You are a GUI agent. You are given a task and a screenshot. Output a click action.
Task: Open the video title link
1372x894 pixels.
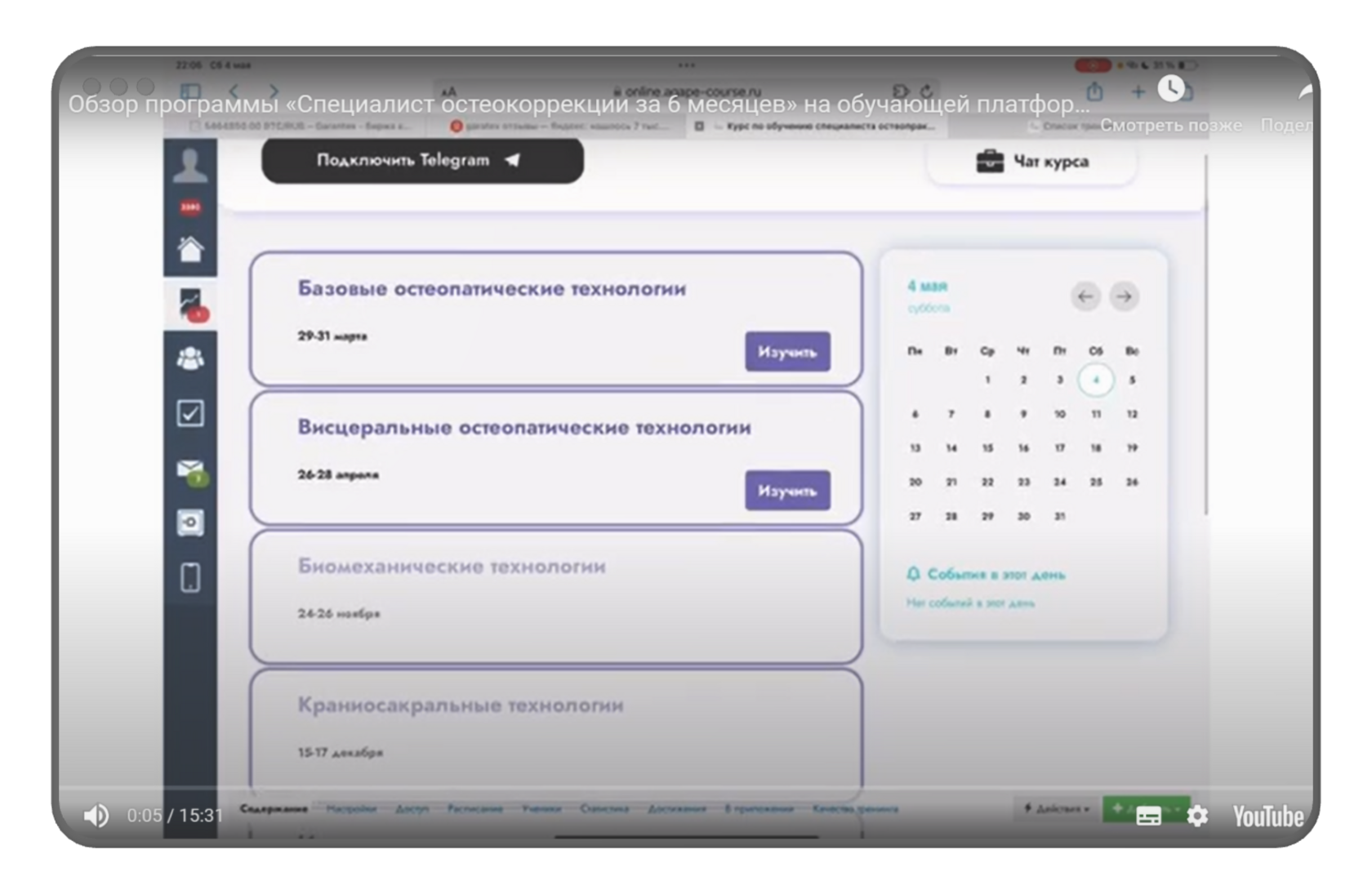pos(579,105)
